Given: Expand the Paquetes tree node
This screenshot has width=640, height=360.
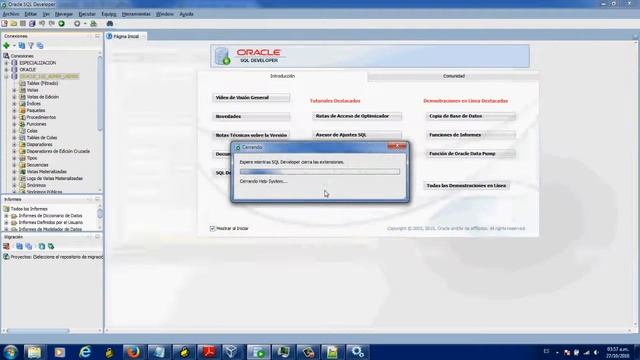Looking at the screenshot, I should pos(14,111).
